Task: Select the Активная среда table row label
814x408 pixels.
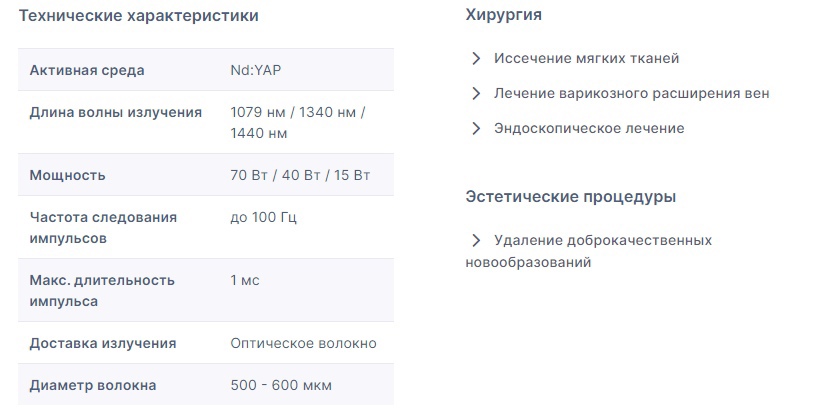Action: pos(87,70)
